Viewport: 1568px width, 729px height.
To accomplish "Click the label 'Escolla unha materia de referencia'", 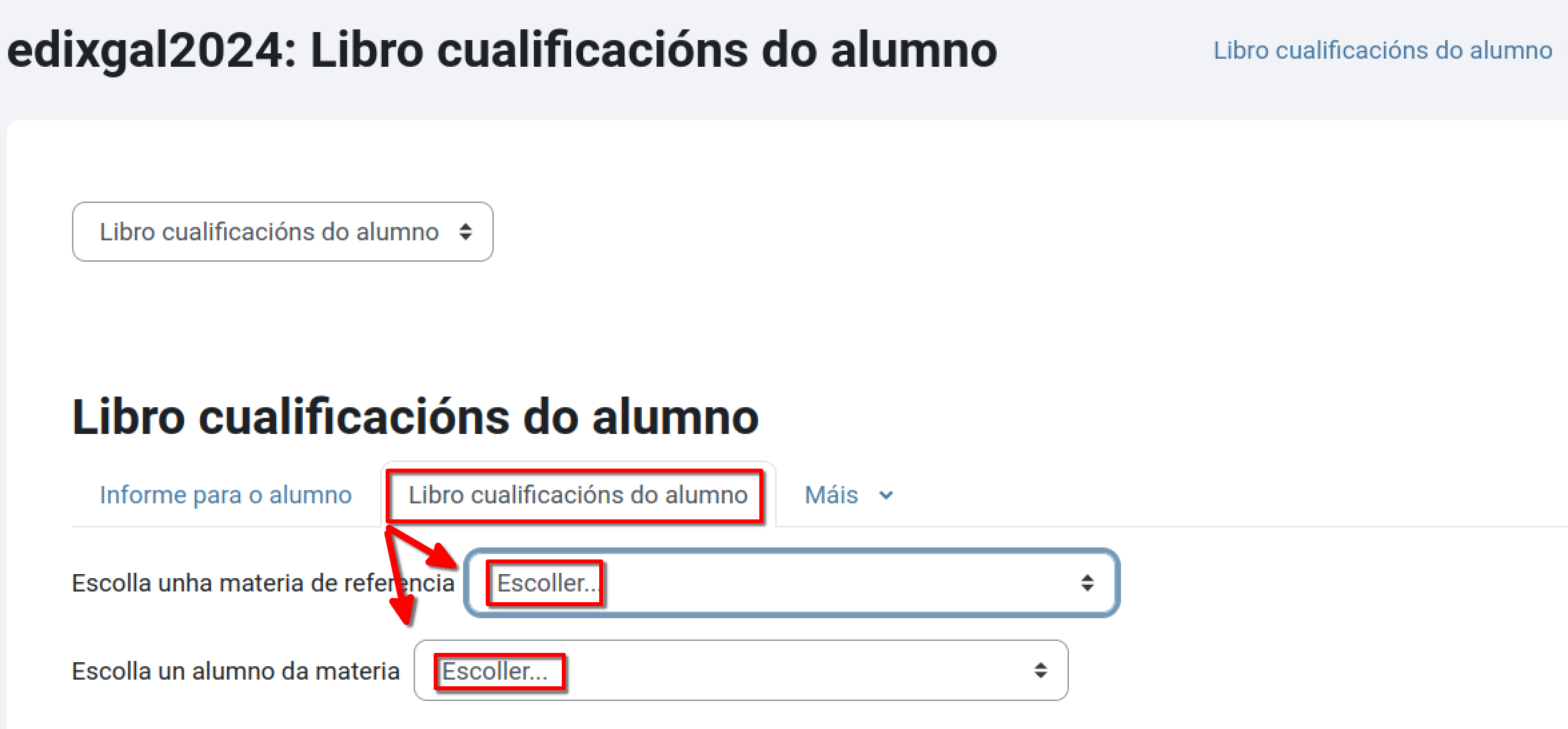I will tap(263, 582).
